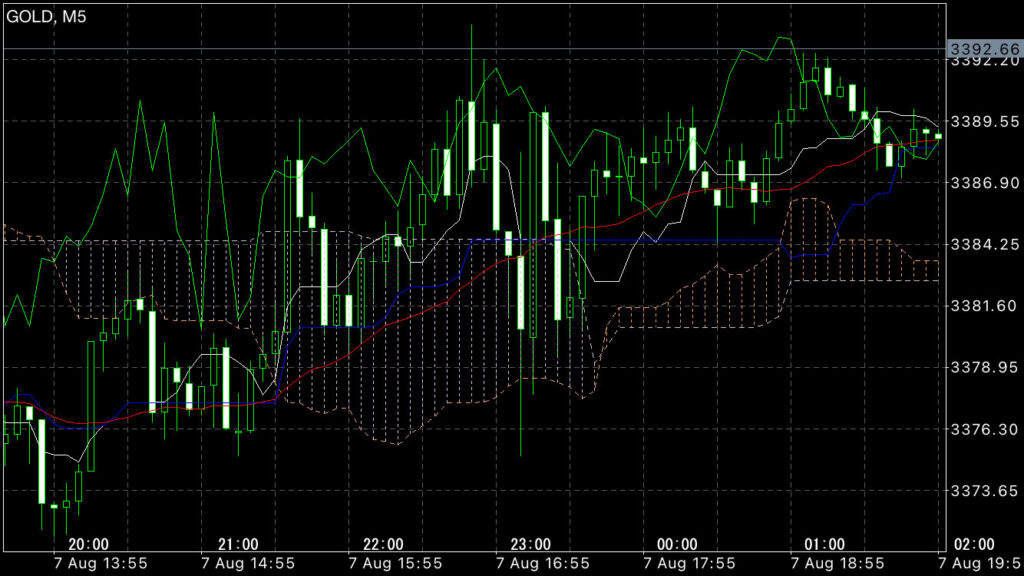
Task: Select the 3376.30 price axis label
Action: [984, 429]
